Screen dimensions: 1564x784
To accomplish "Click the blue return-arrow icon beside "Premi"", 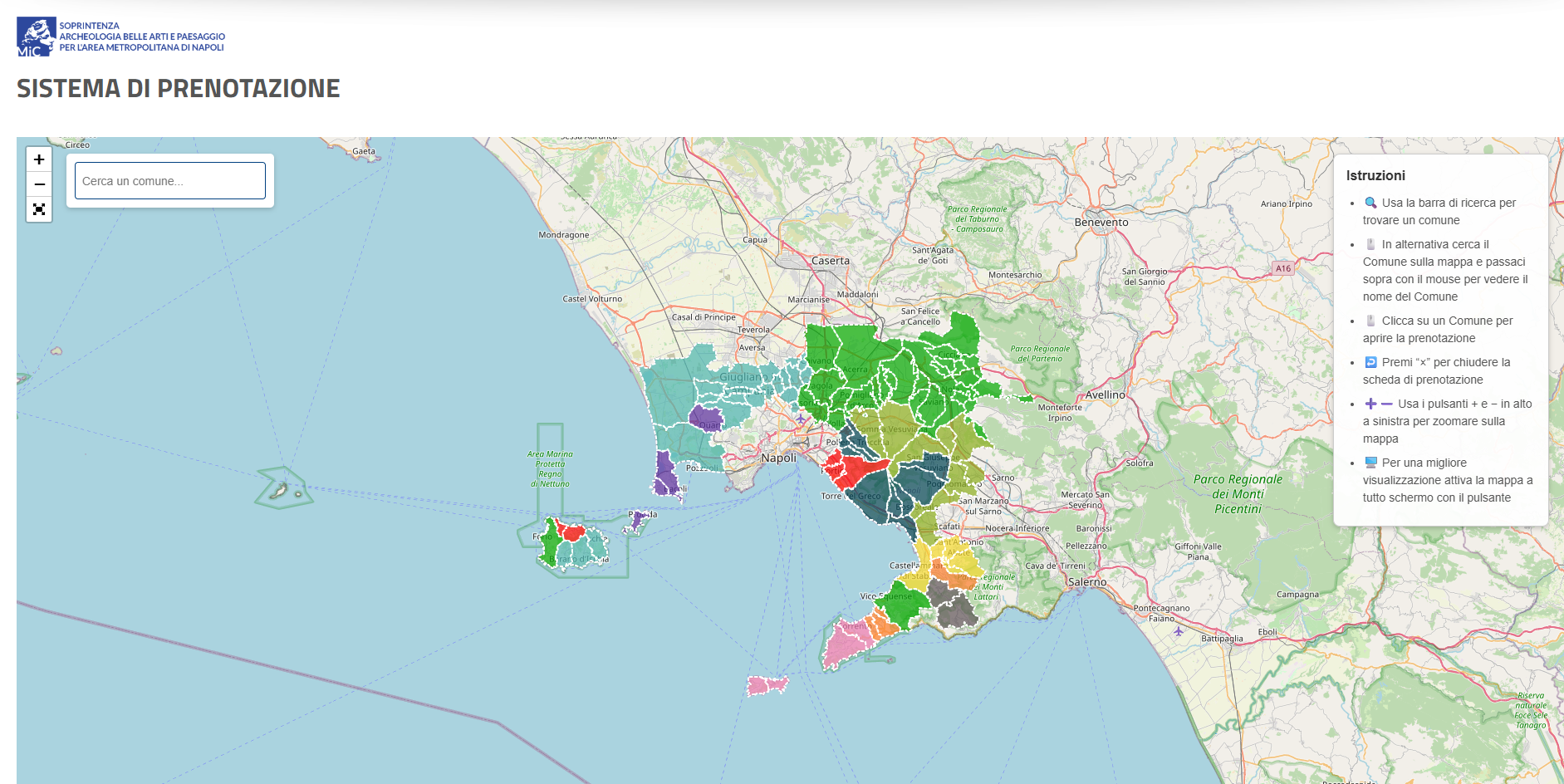I will pos(1370,362).
